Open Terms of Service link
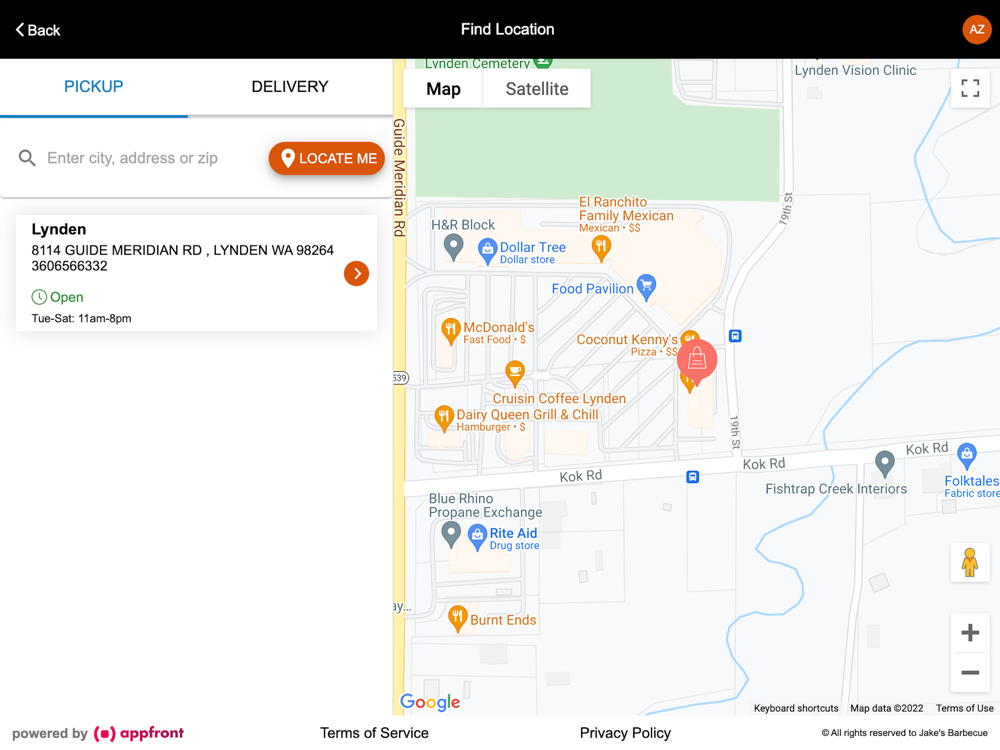 click(x=374, y=733)
